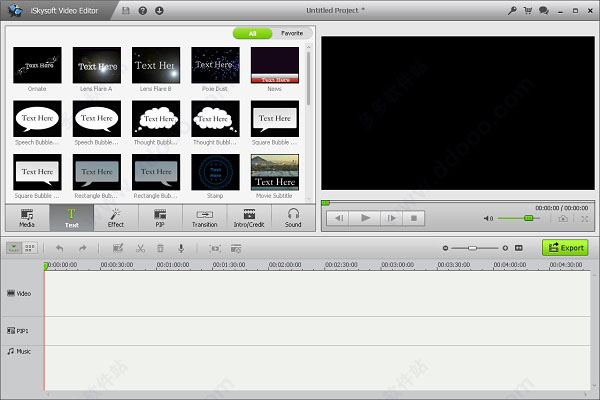Click the edit clip icon
The height and width of the screenshot is (400, 600).
pyautogui.click(x=118, y=248)
